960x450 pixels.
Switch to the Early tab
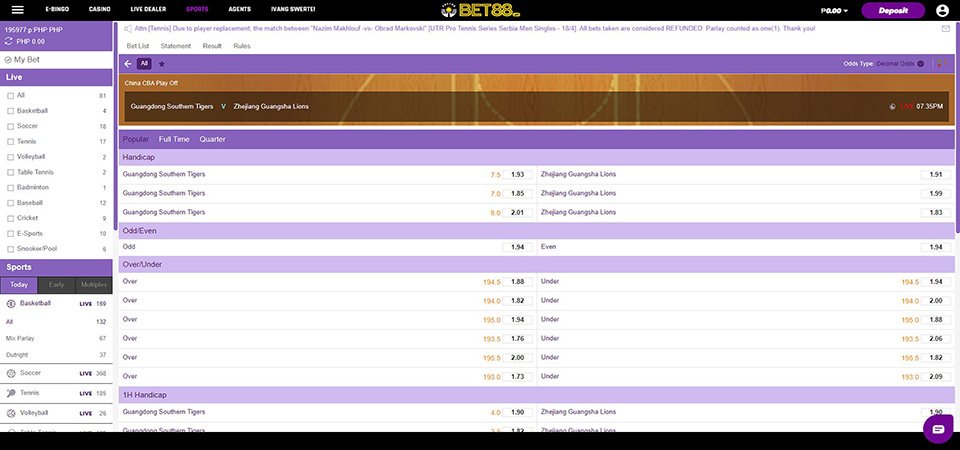56,285
